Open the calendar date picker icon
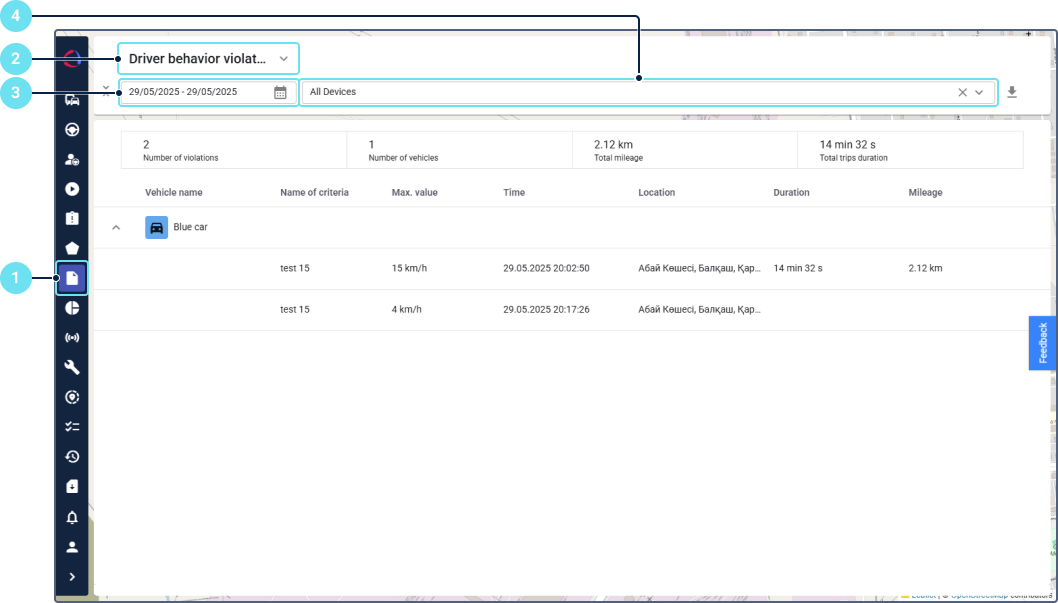Screen dimensions: 1058x603 click(280, 92)
